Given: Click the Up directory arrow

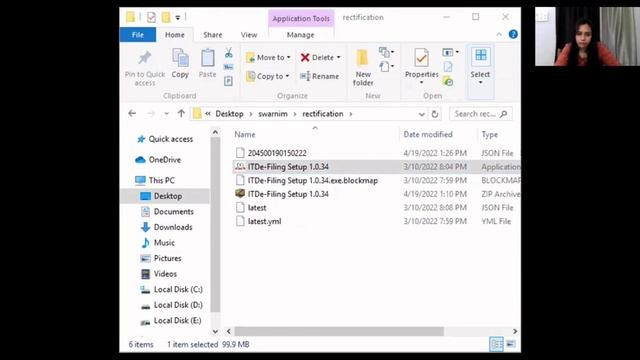Looking at the screenshot, I should [181, 114].
